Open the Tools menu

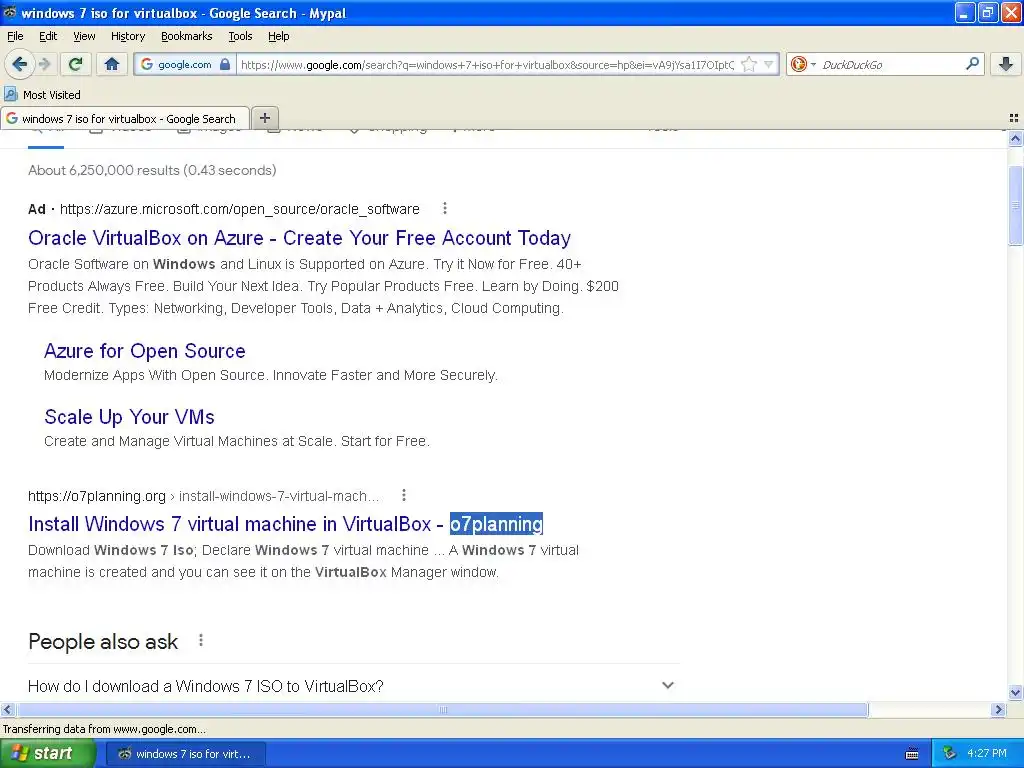click(x=240, y=36)
